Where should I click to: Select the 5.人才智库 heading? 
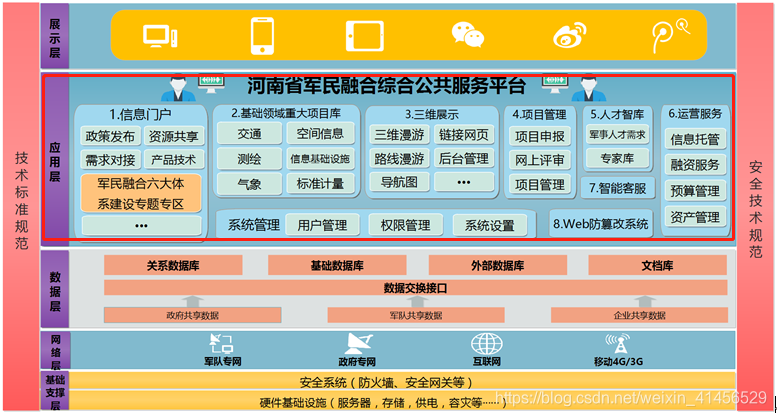pos(617,114)
